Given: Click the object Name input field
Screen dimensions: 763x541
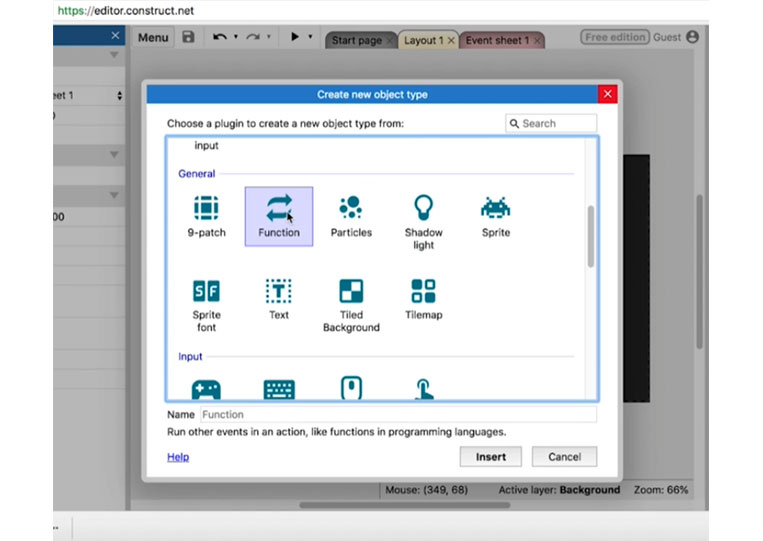Looking at the screenshot, I should point(399,415).
